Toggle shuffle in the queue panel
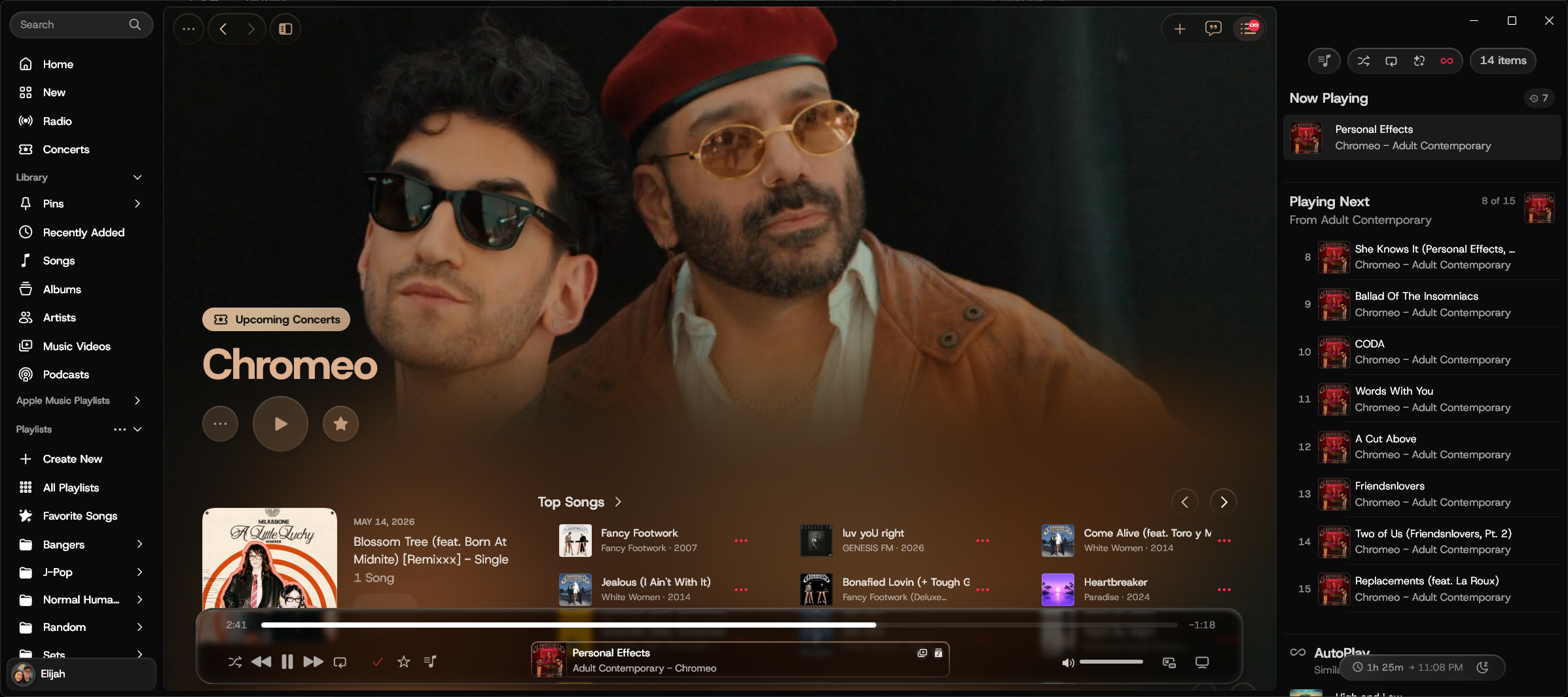1568x697 pixels. tap(1364, 61)
